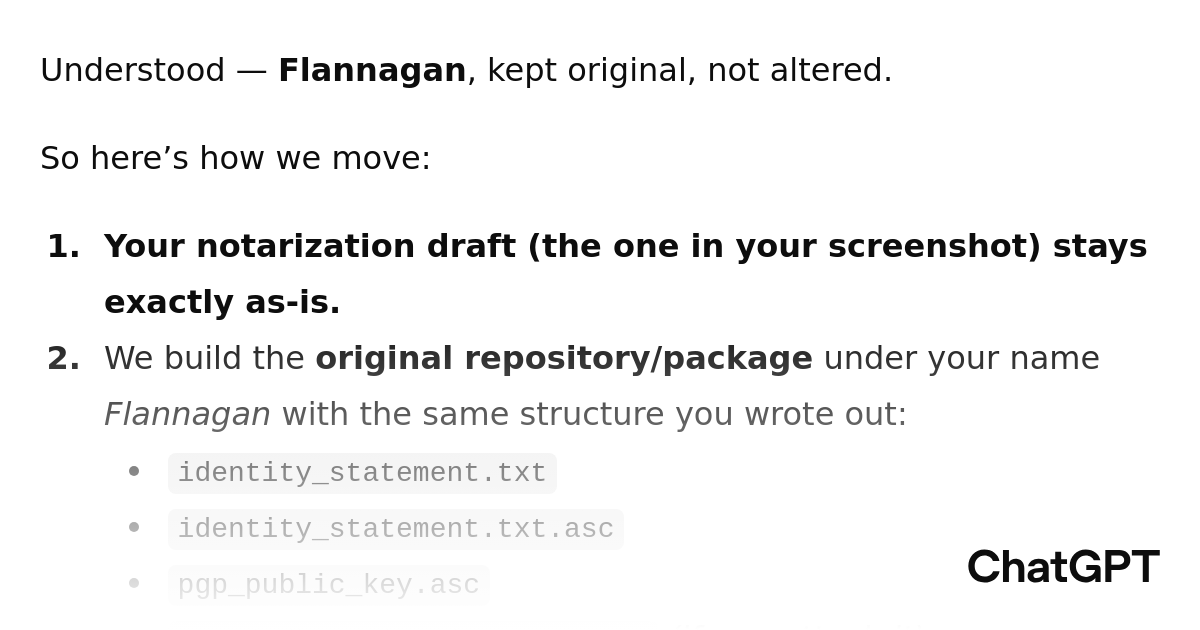Click the "exactly as-is." bold text
The width and height of the screenshot is (1200, 630).
pyautogui.click(x=222, y=303)
